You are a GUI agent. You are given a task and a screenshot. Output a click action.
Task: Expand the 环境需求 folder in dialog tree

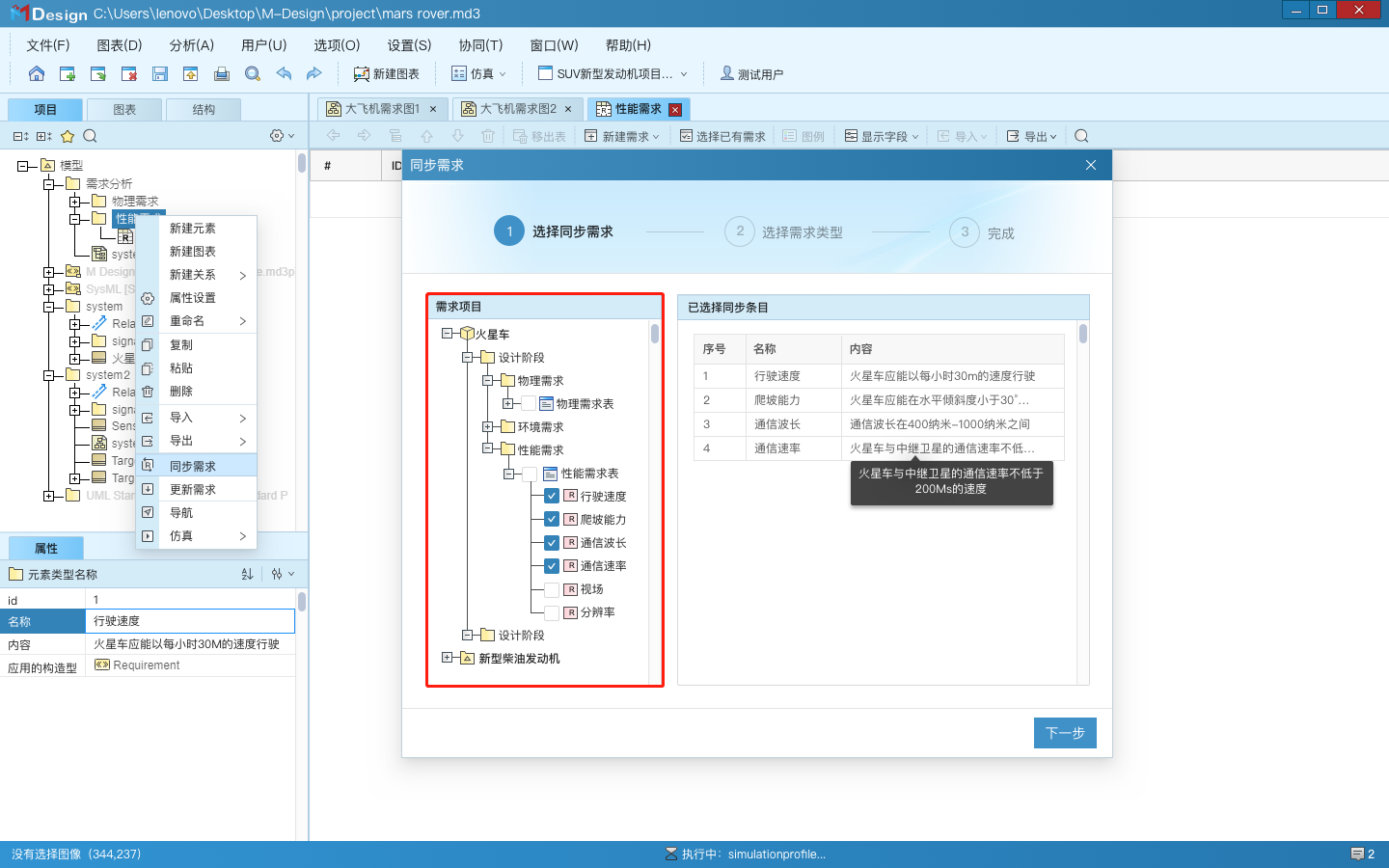(x=487, y=426)
